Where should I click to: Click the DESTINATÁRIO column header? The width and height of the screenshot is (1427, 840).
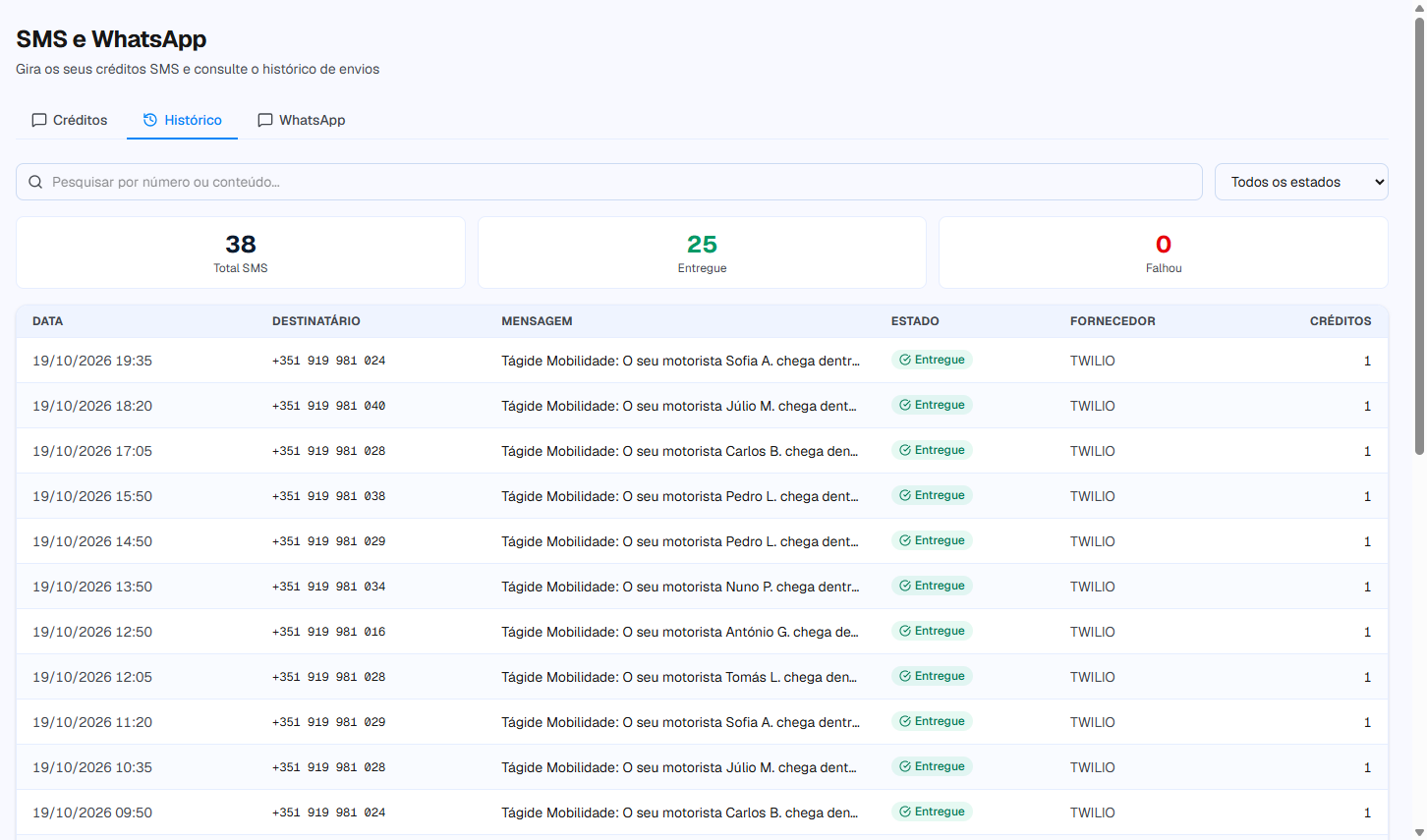click(316, 321)
